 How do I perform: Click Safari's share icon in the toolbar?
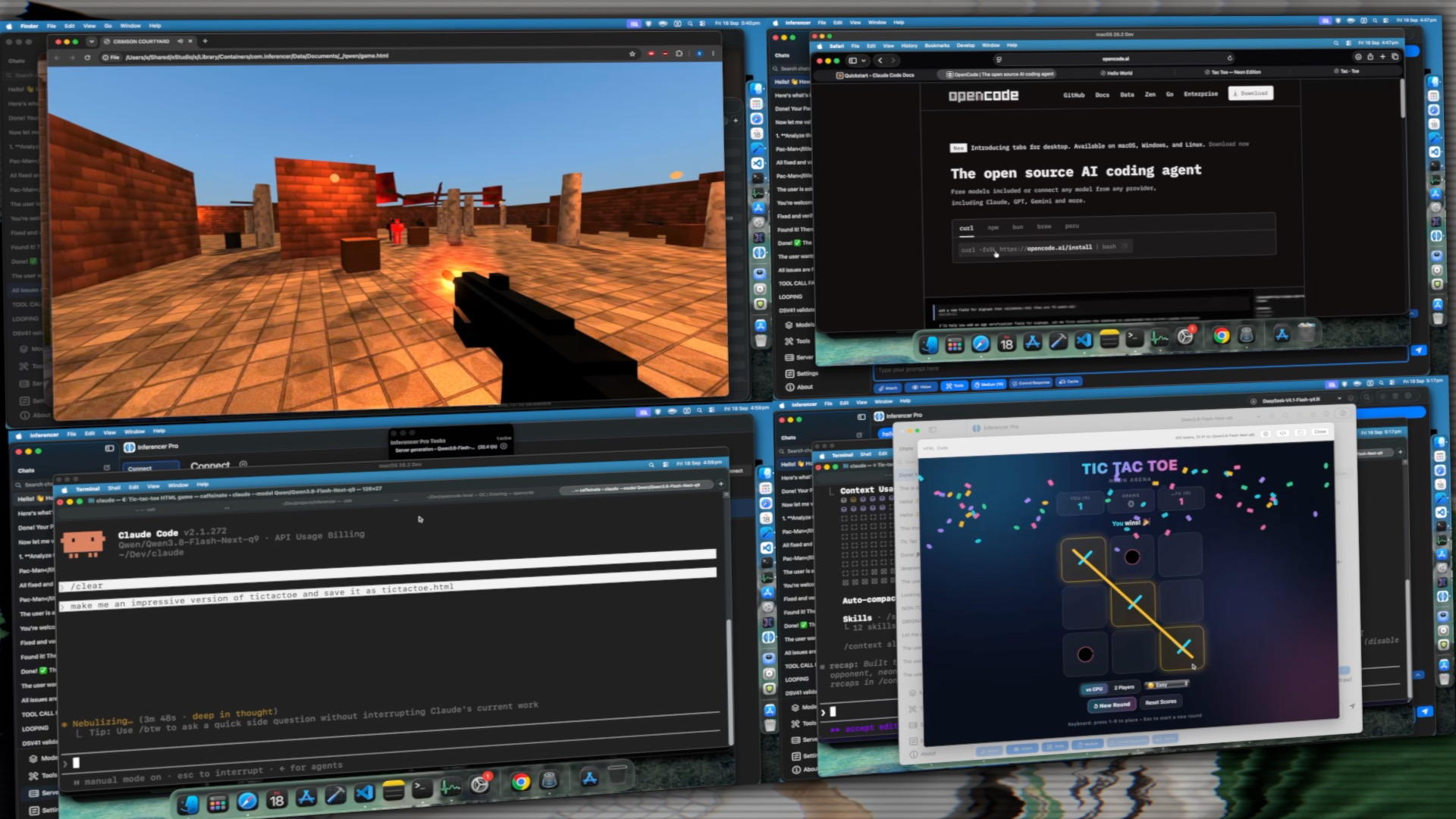(x=1370, y=57)
